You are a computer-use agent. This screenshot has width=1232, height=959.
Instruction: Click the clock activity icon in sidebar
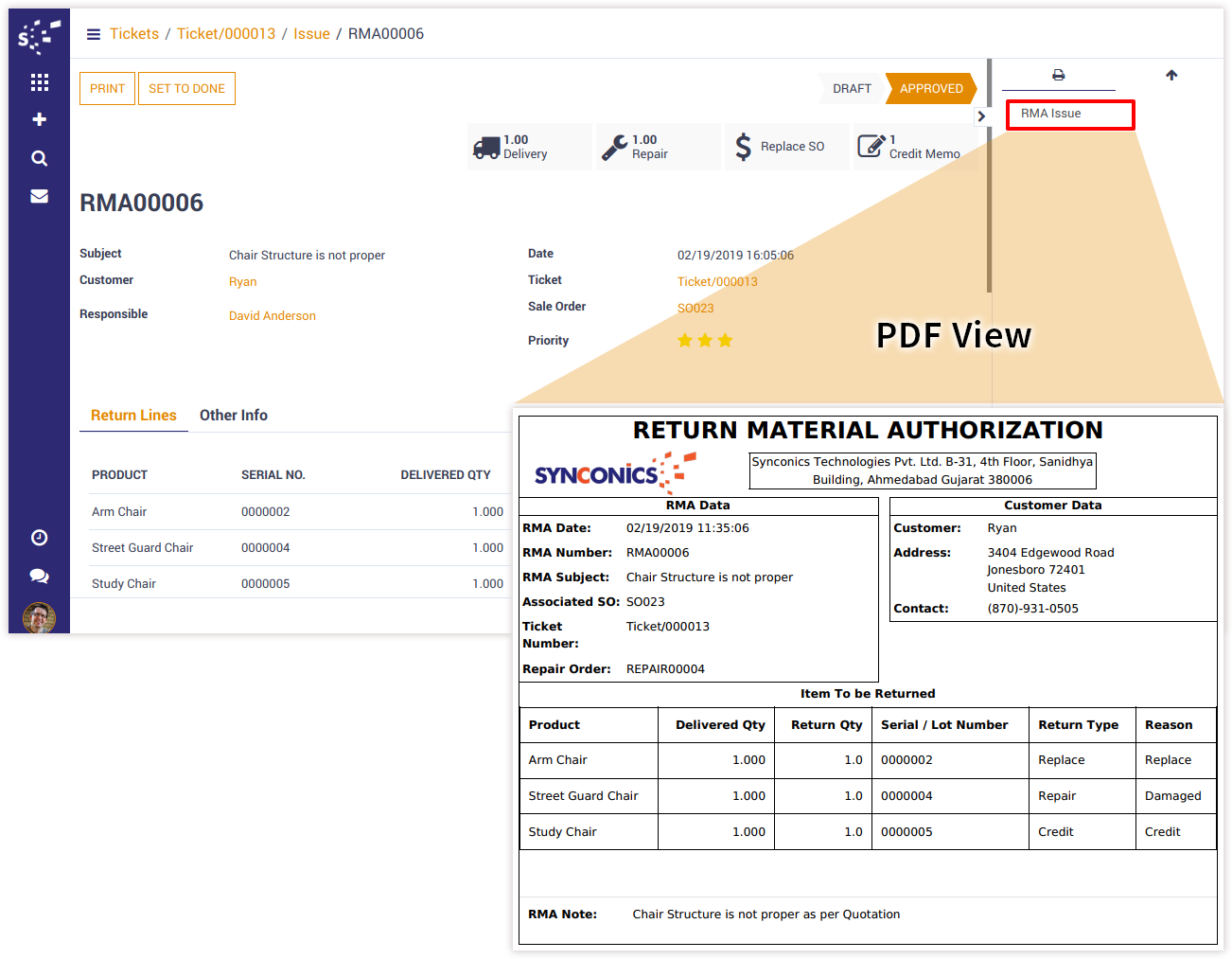39,538
